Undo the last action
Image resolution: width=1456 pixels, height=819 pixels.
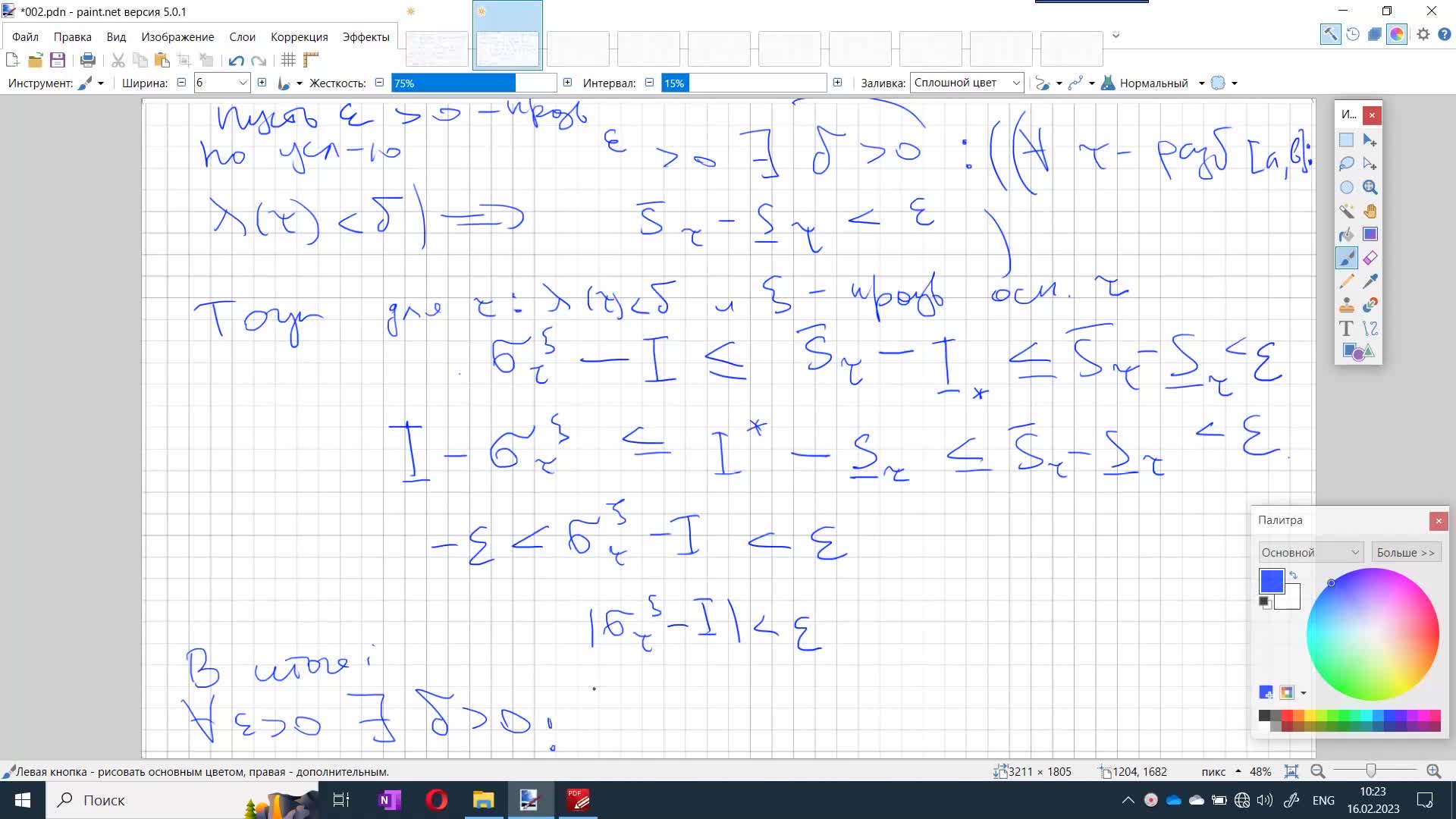tap(236, 60)
